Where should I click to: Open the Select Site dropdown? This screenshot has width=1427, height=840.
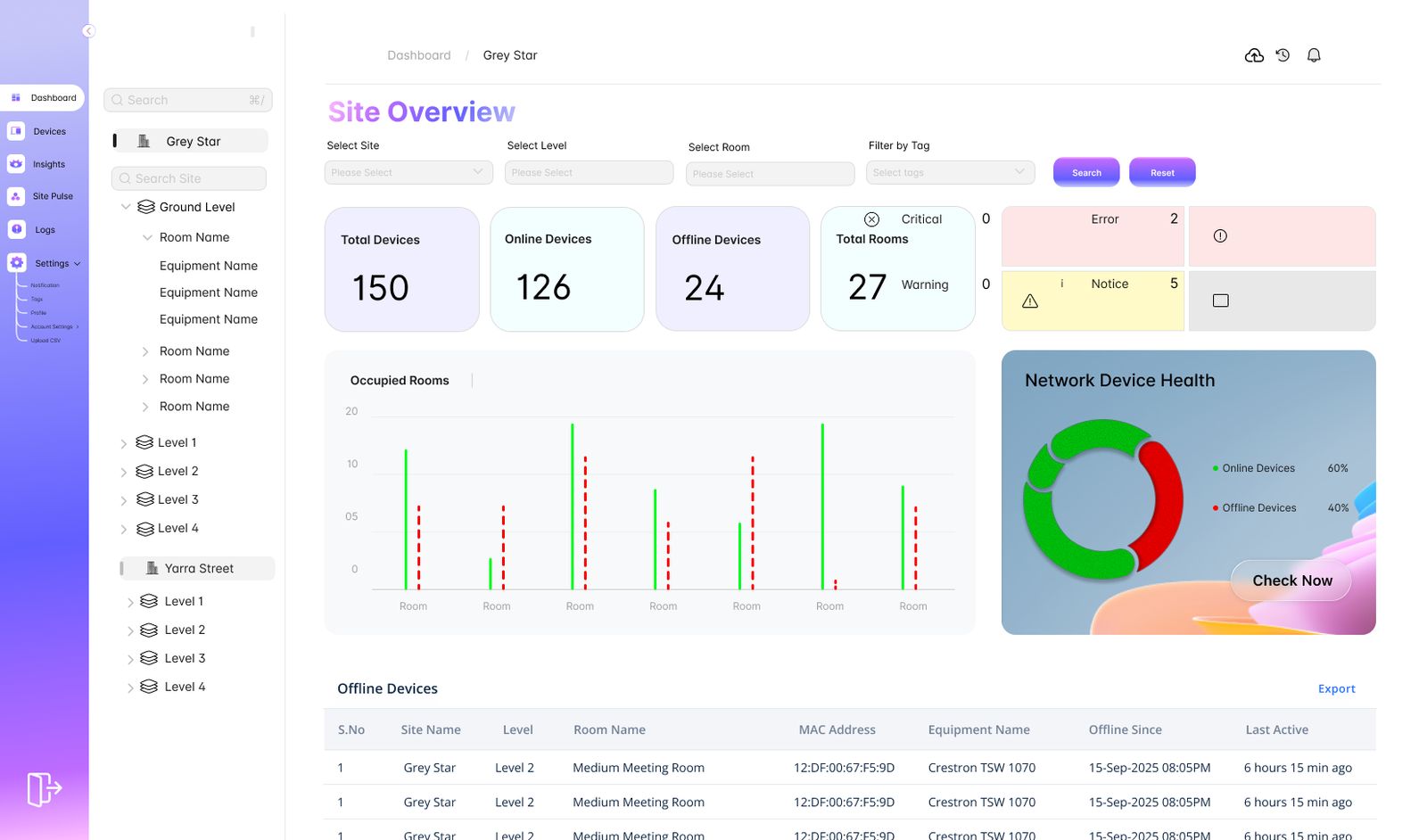(408, 172)
